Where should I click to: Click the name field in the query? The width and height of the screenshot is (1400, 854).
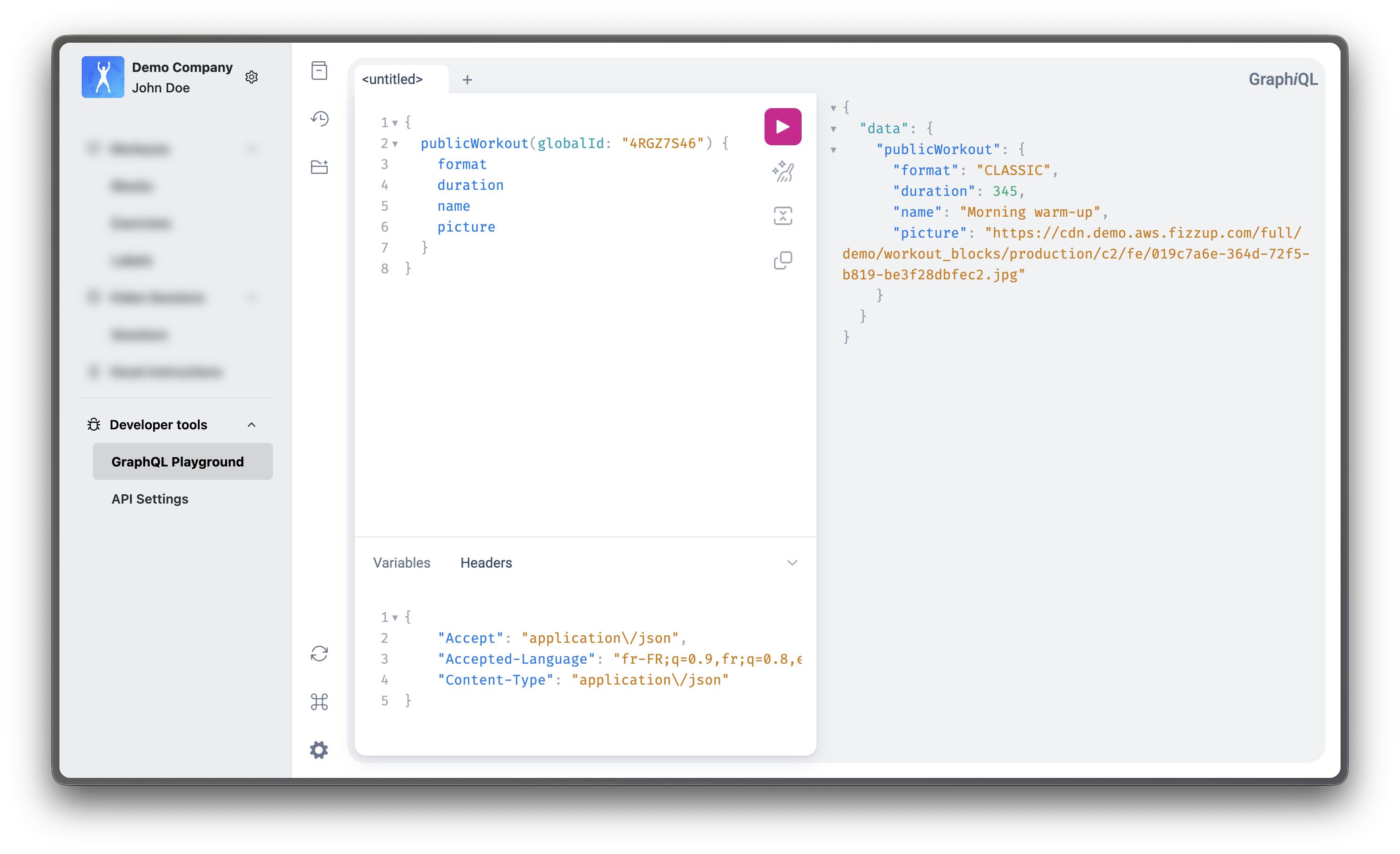(454, 206)
